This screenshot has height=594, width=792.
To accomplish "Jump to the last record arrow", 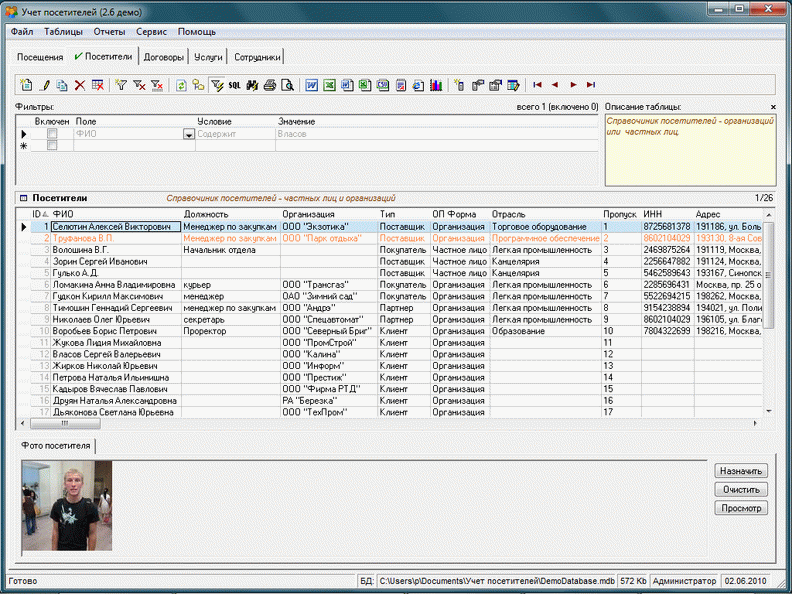I will [591, 85].
